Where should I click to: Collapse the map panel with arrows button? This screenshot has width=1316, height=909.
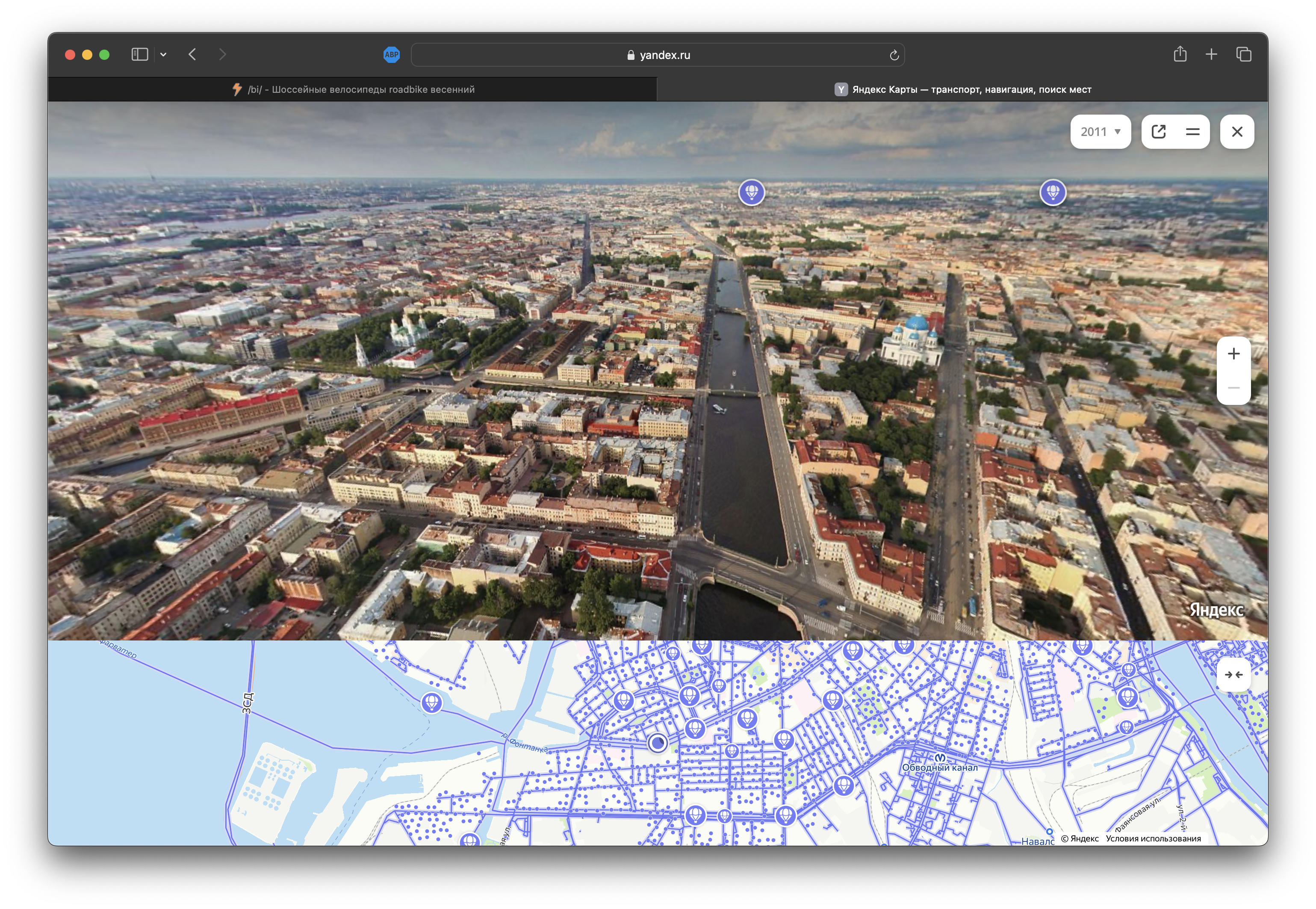pyautogui.click(x=1233, y=675)
